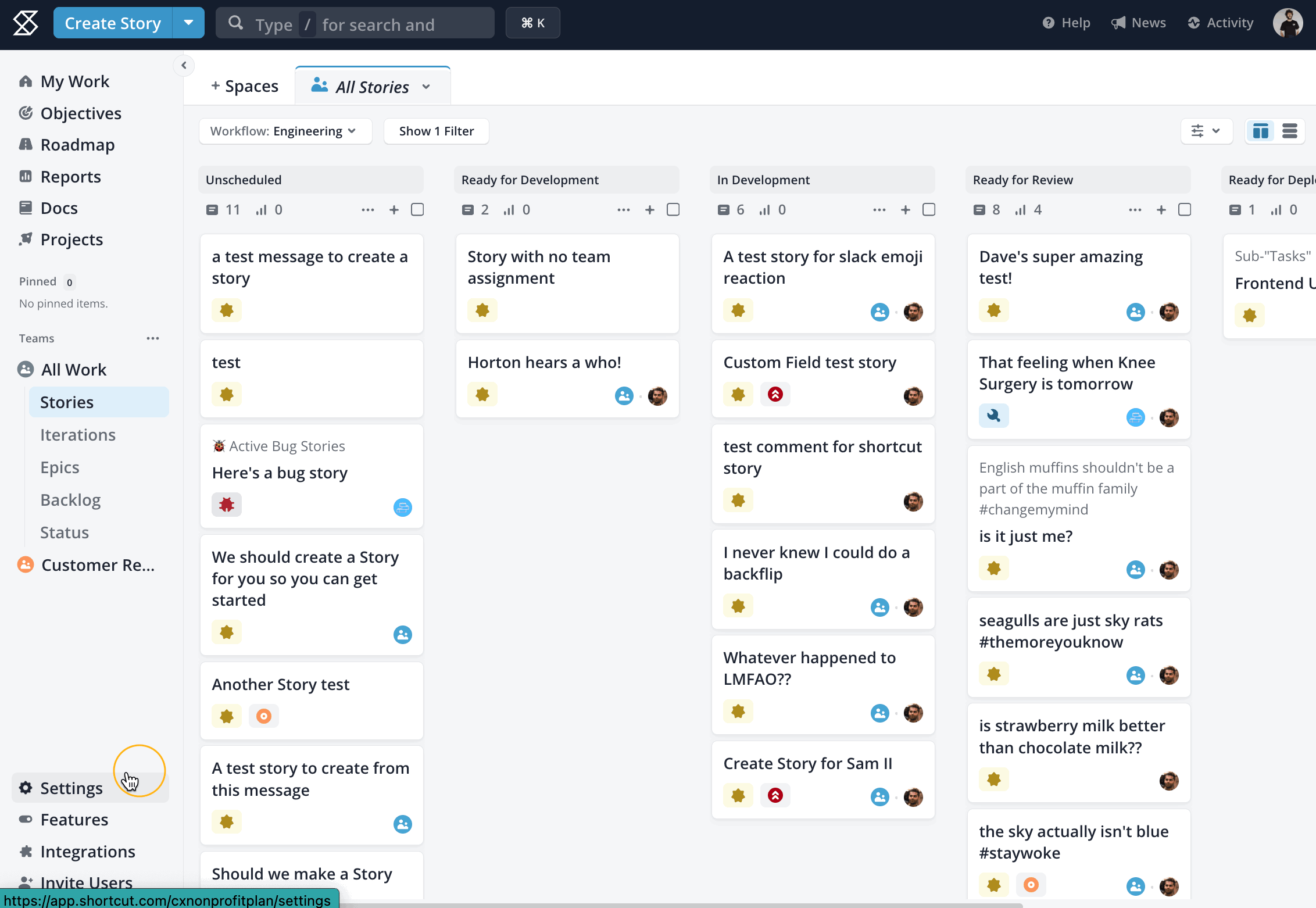Open the view settings sliders dropdown

click(1206, 131)
